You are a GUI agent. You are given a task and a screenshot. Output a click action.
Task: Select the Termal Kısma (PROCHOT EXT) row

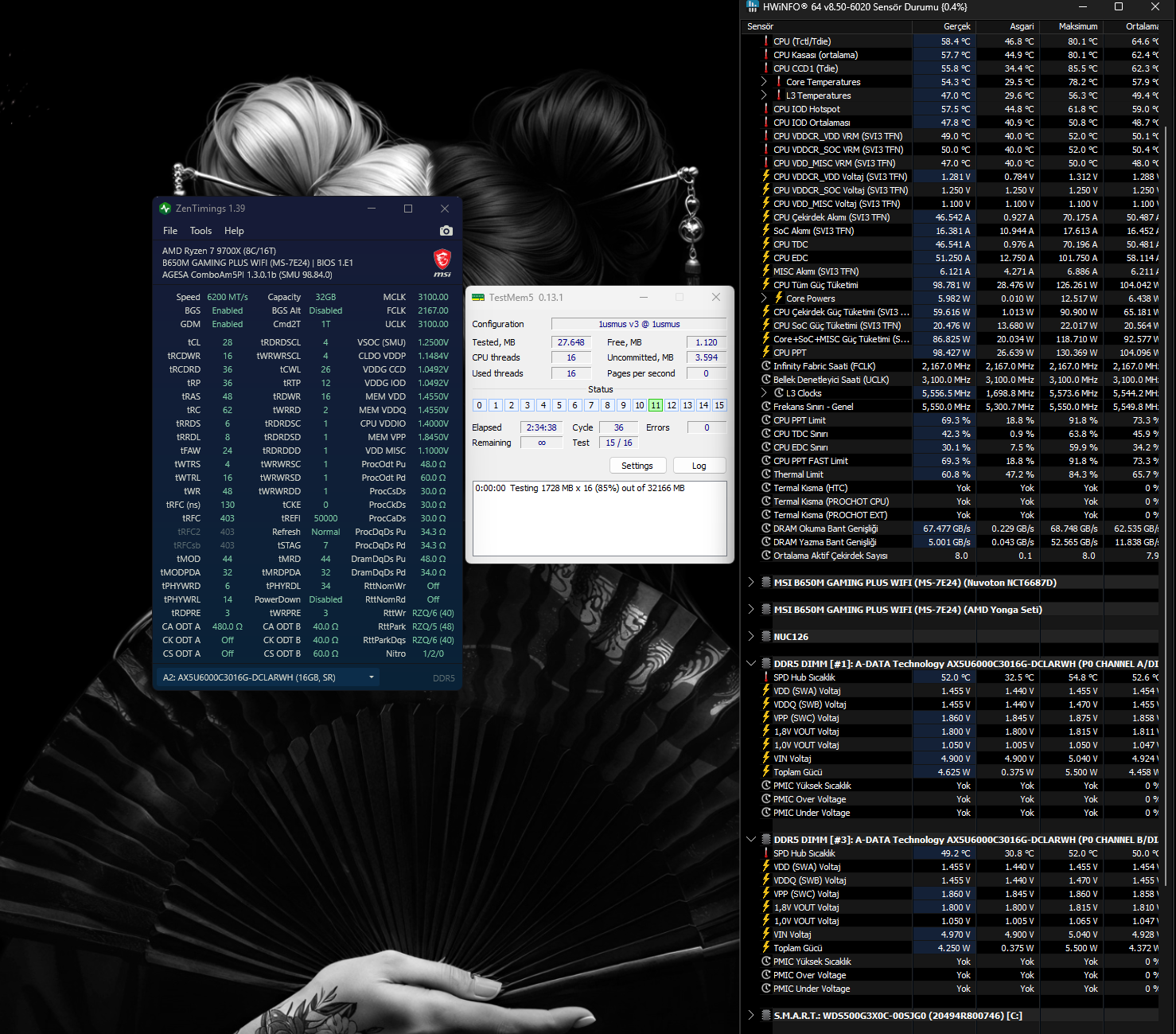click(950, 515)
